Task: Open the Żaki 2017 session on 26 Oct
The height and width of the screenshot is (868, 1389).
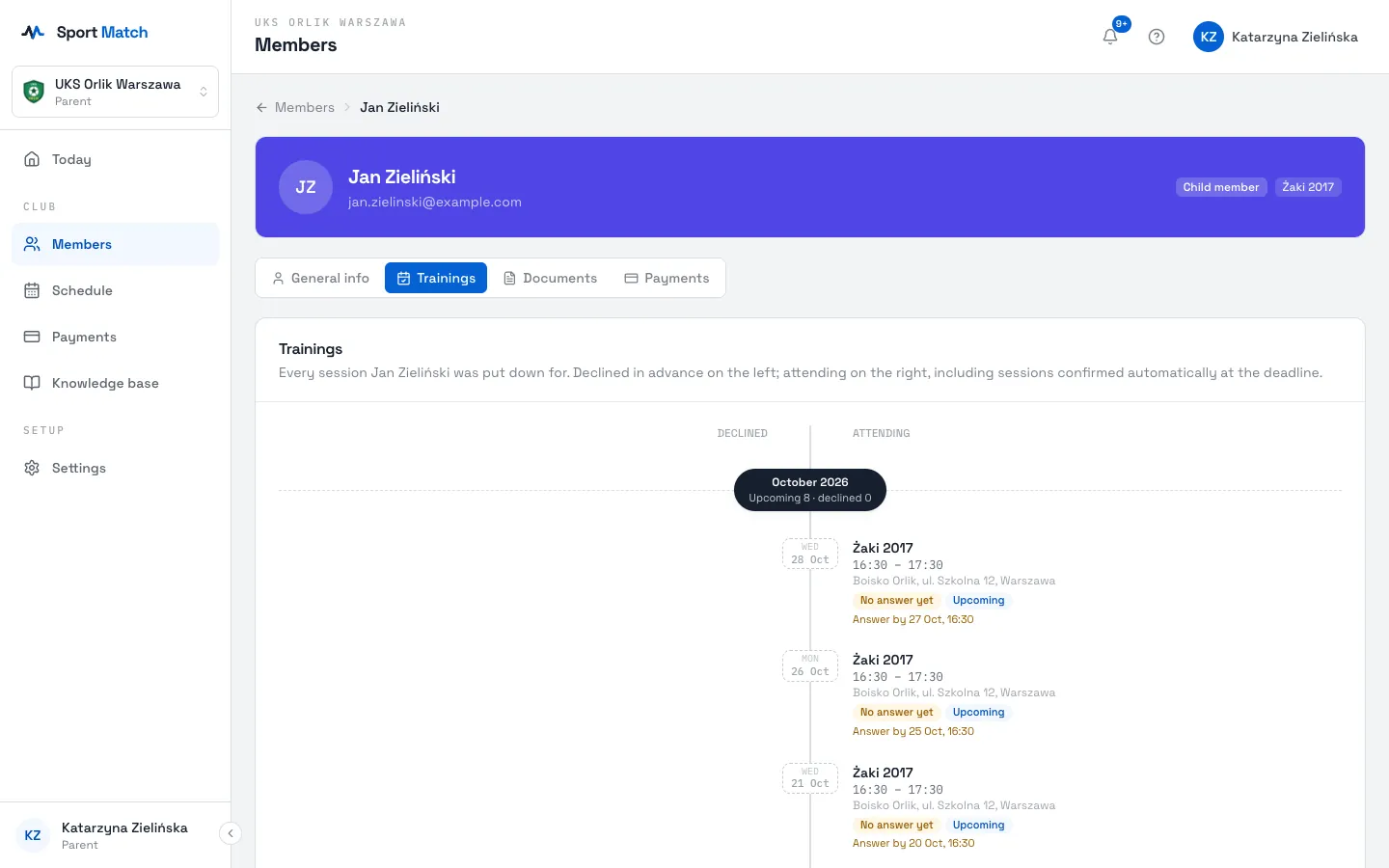Action: (x=883, y=660)
